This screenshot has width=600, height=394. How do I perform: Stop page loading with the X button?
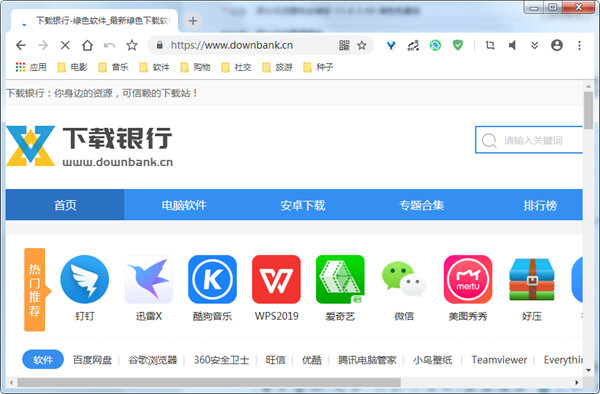[65, 45]
